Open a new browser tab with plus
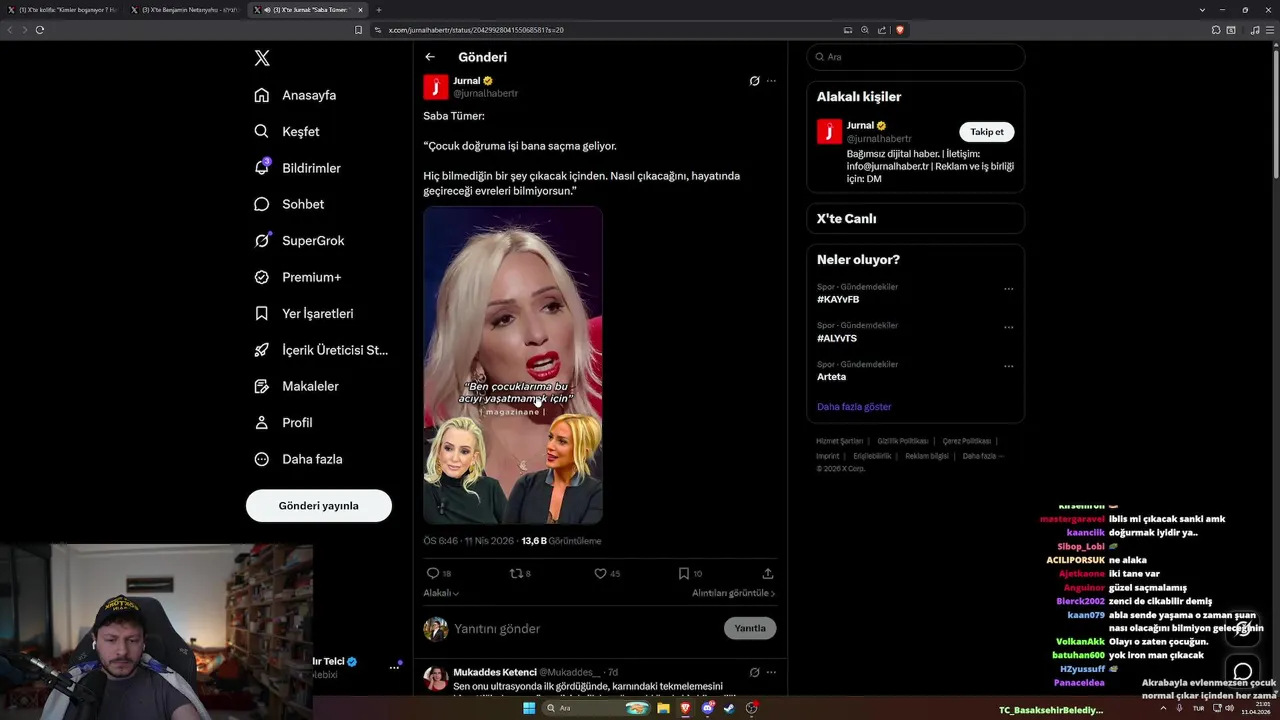 [x=379, y=9]
